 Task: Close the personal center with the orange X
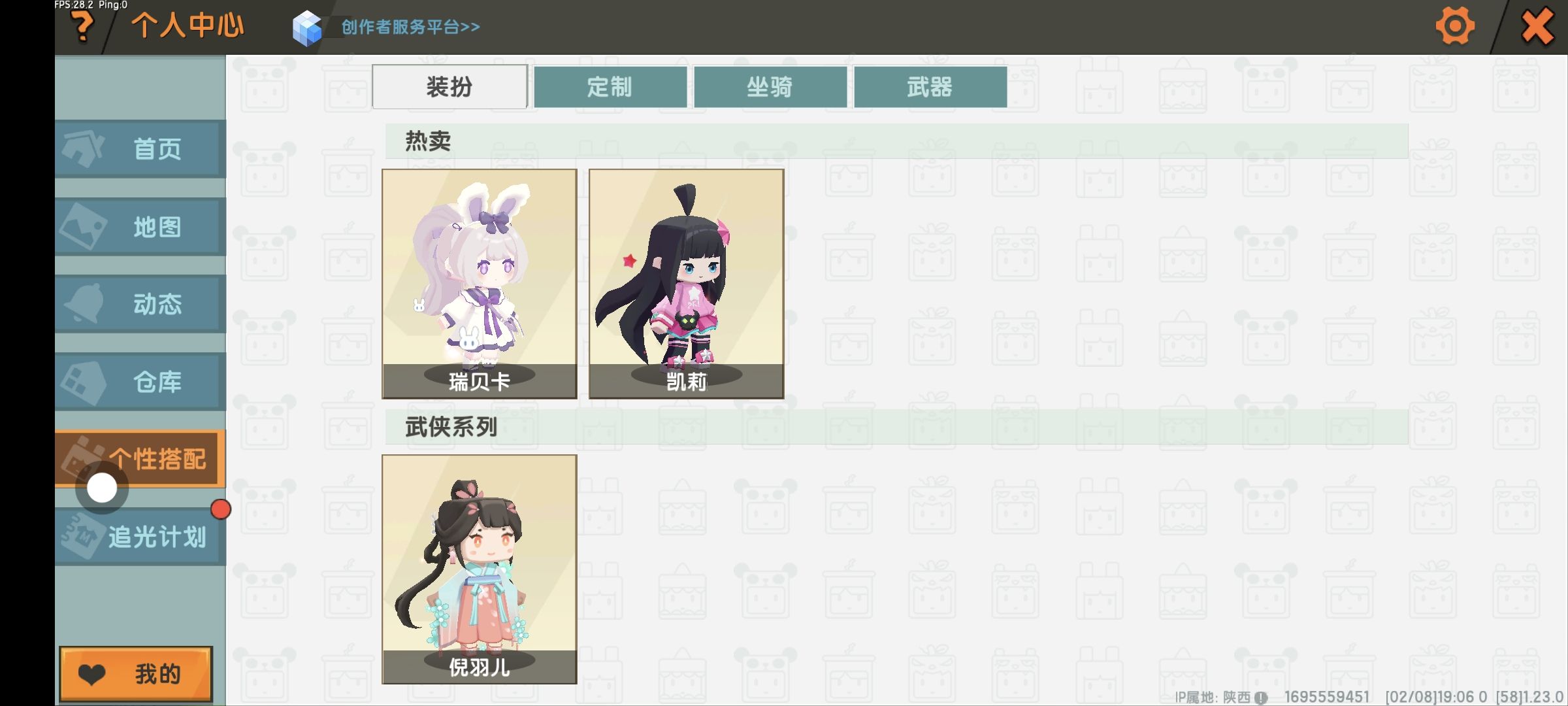coord(1537,27)
